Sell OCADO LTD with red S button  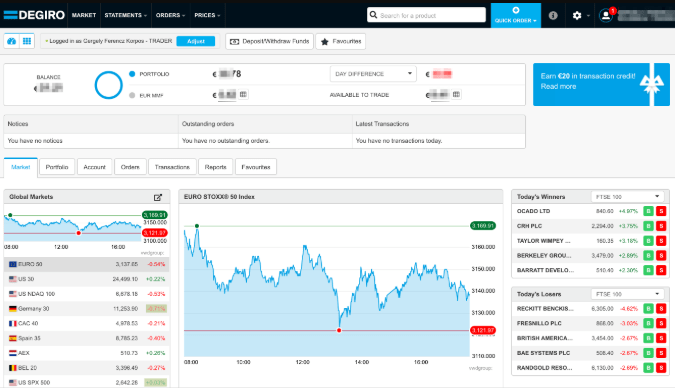pos(661,211)
